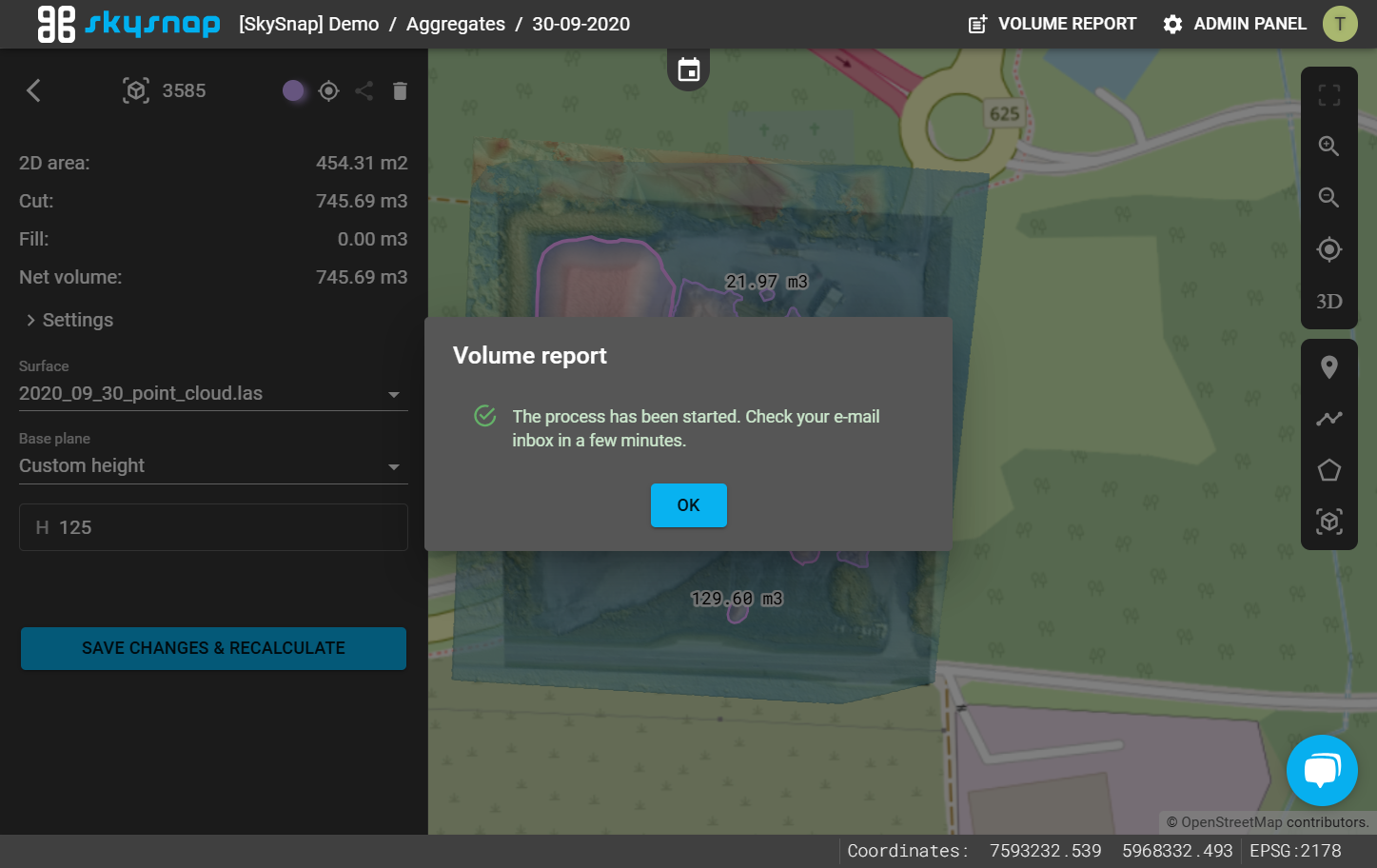The height and width of the screenshot is (868, 1377).
Task: Expand the Settings section
Action: pyautogui.click(x=69, y=320)
